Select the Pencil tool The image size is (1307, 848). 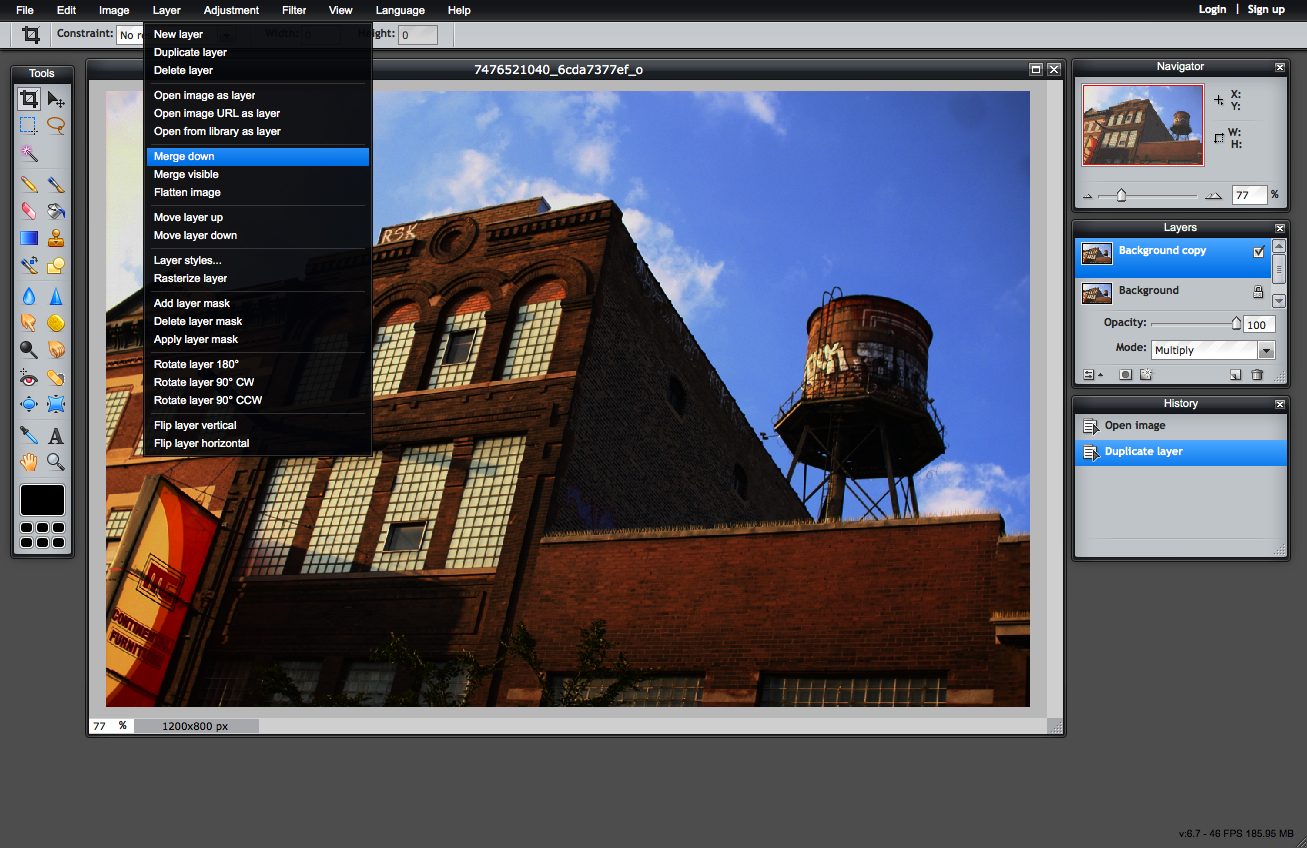point(29,184)
